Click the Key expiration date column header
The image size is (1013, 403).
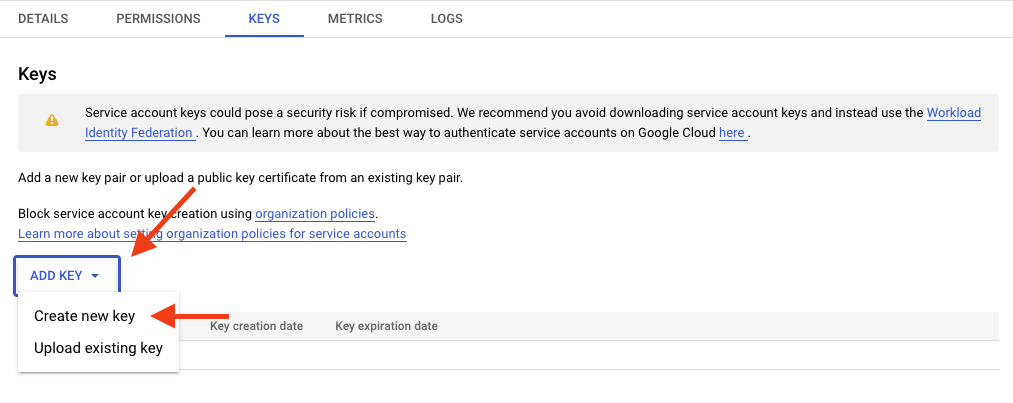coord(386,326)
